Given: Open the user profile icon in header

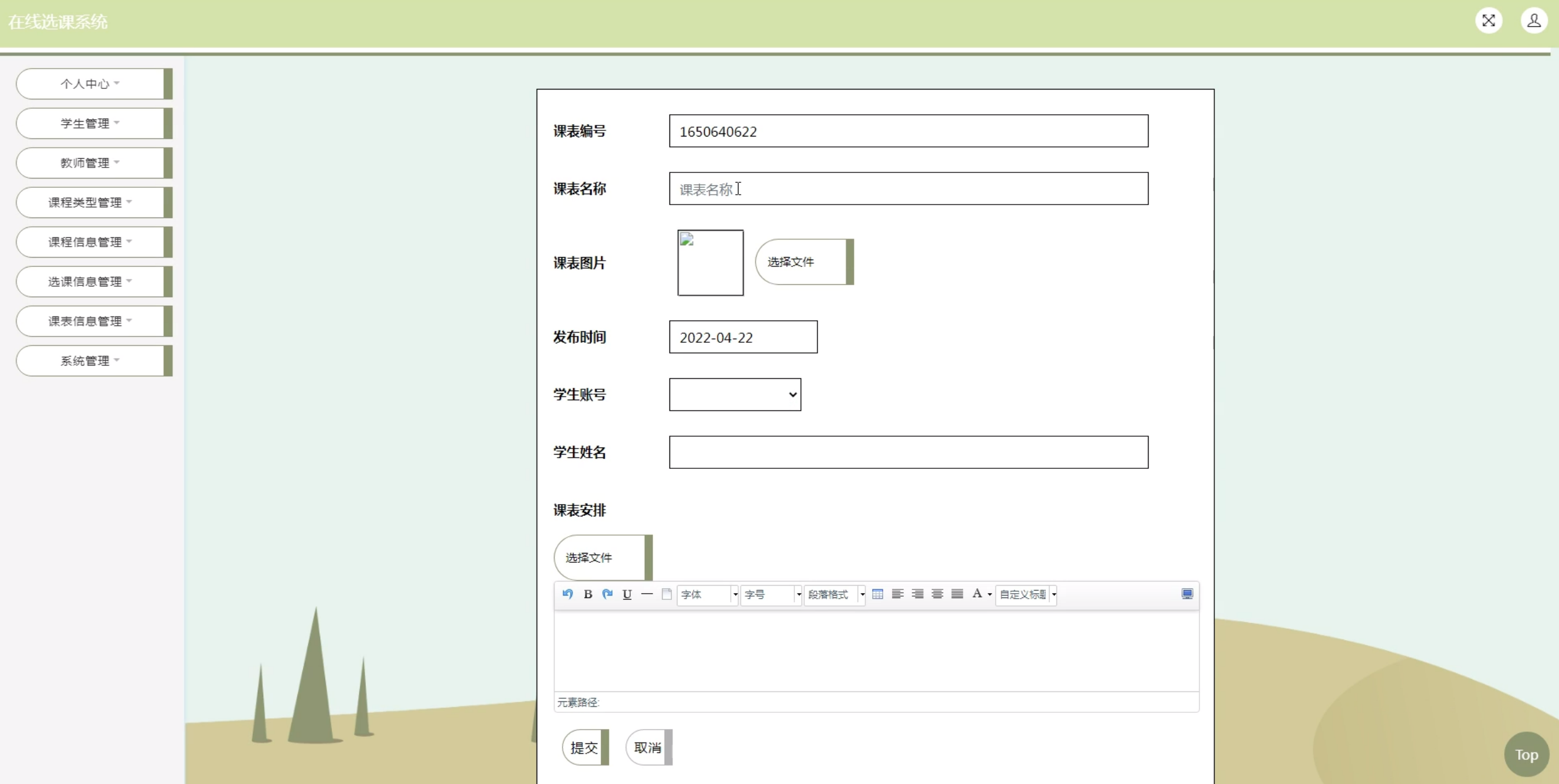Looking at the screenshot, I should pos(1533,20).
